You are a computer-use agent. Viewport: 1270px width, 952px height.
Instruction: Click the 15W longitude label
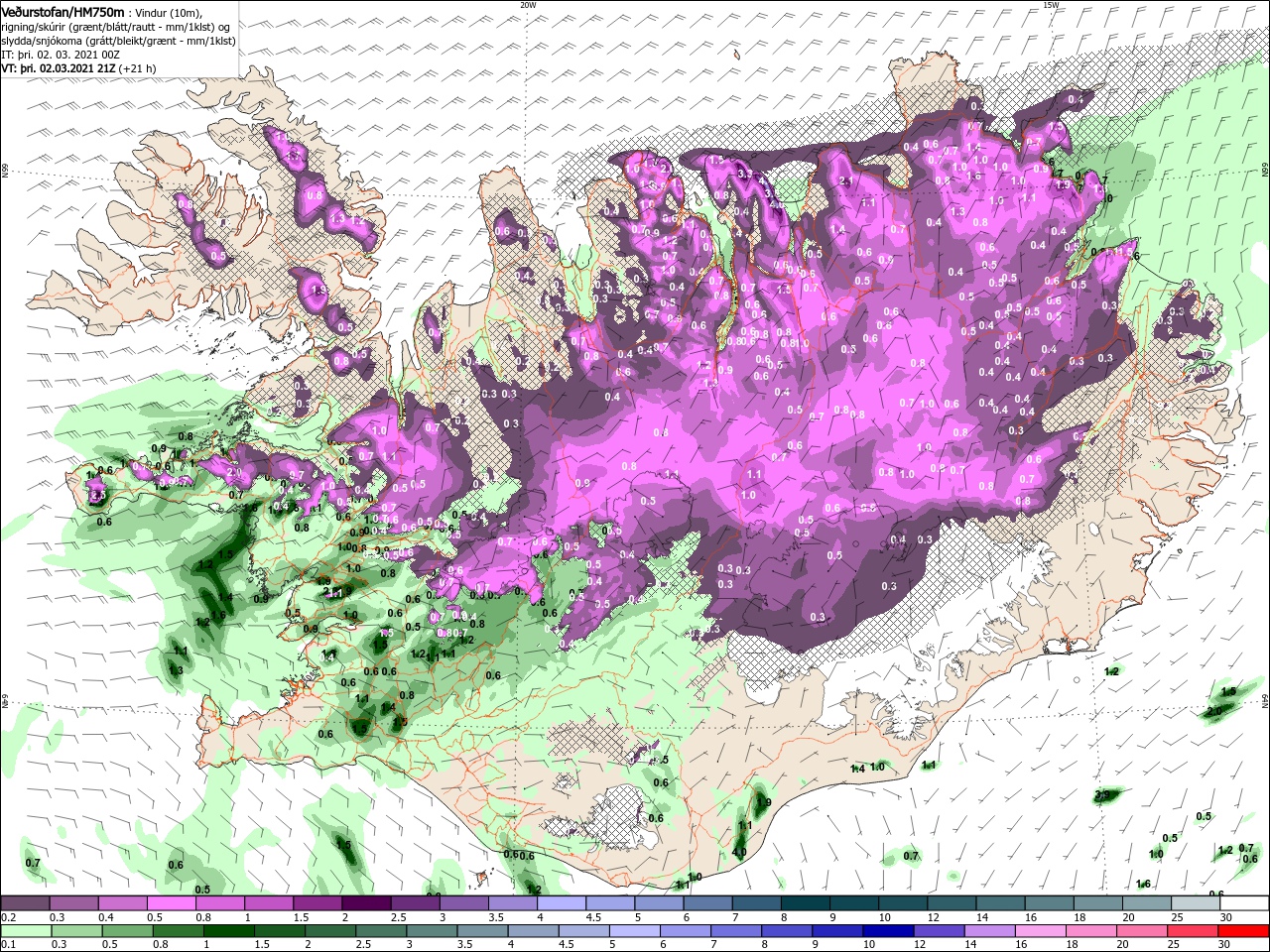pyautogui.click(x=1051, y=5)
